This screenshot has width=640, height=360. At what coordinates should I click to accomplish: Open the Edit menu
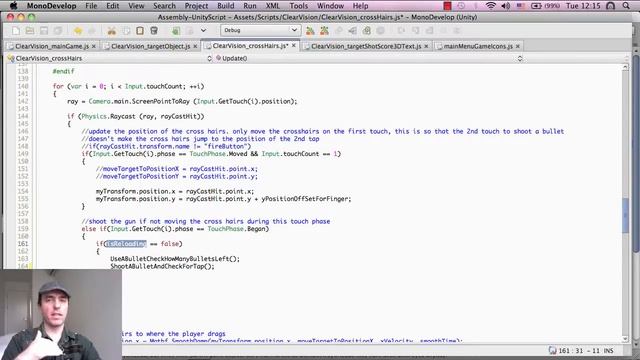click(113, 6)
